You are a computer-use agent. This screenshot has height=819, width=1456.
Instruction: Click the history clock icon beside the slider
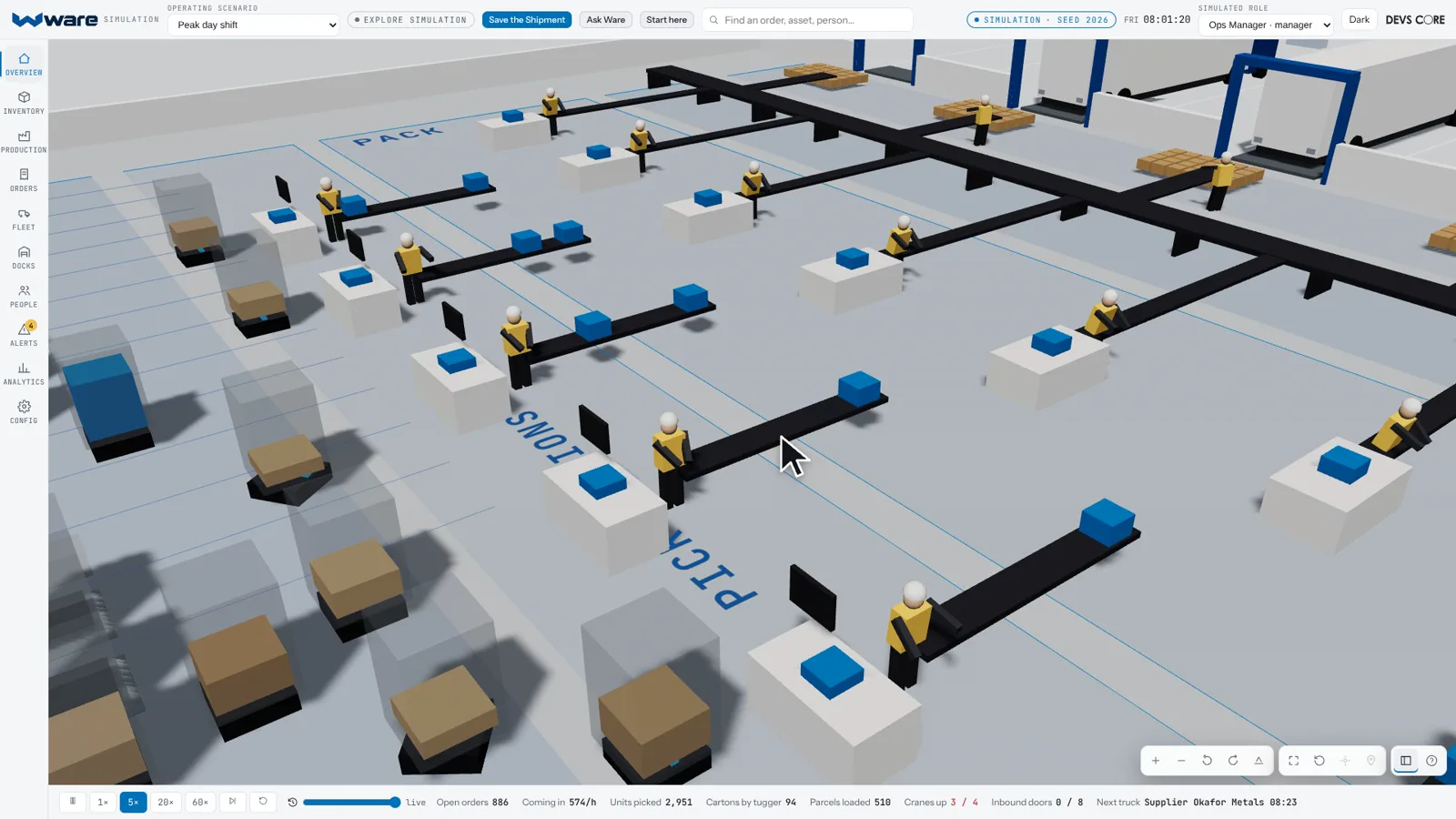pos(292,803)
